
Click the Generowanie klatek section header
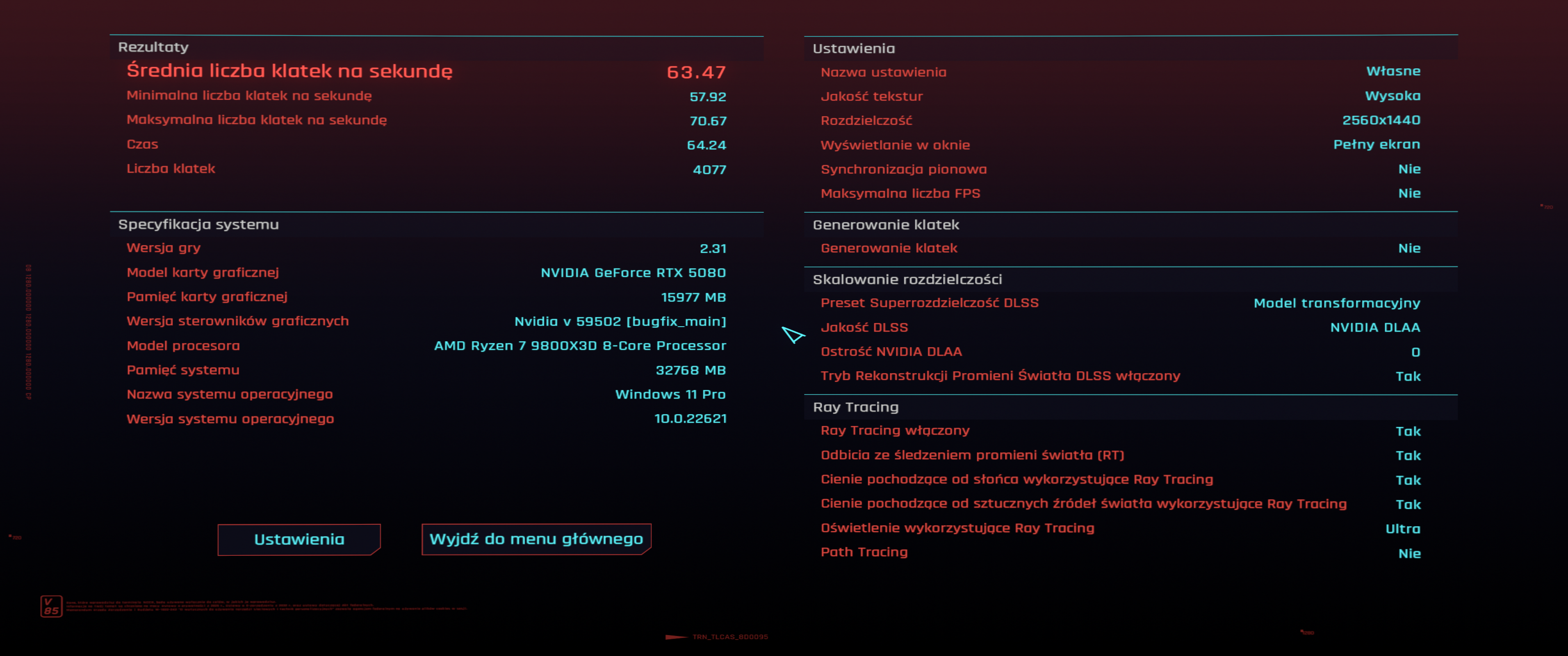pos(886,225)
